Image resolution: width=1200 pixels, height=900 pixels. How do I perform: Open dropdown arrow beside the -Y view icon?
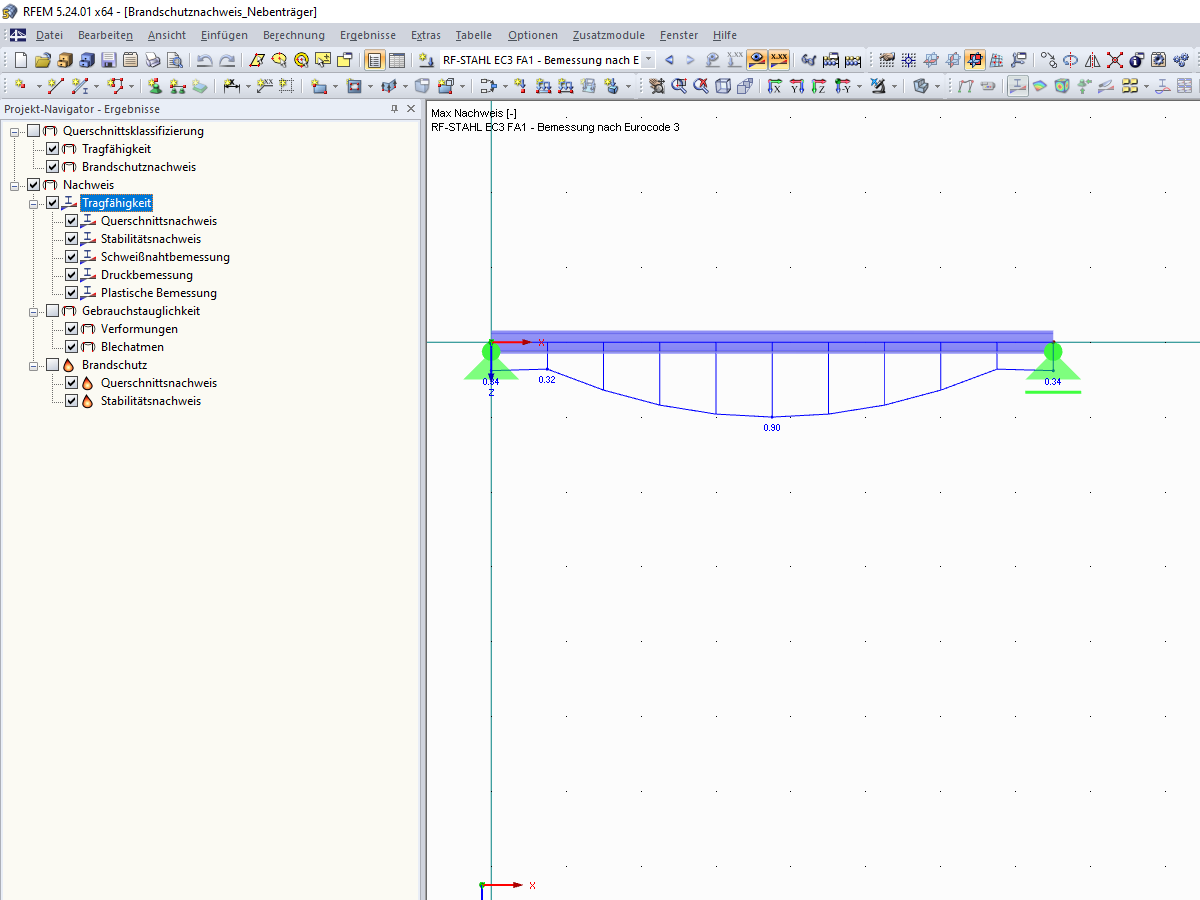tap(859, 86)
